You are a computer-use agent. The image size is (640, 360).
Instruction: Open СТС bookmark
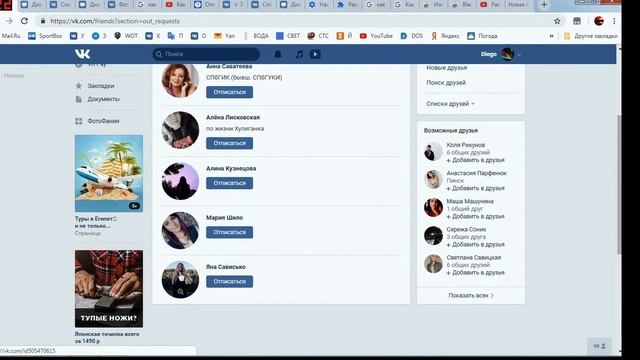tap(318, 36)
